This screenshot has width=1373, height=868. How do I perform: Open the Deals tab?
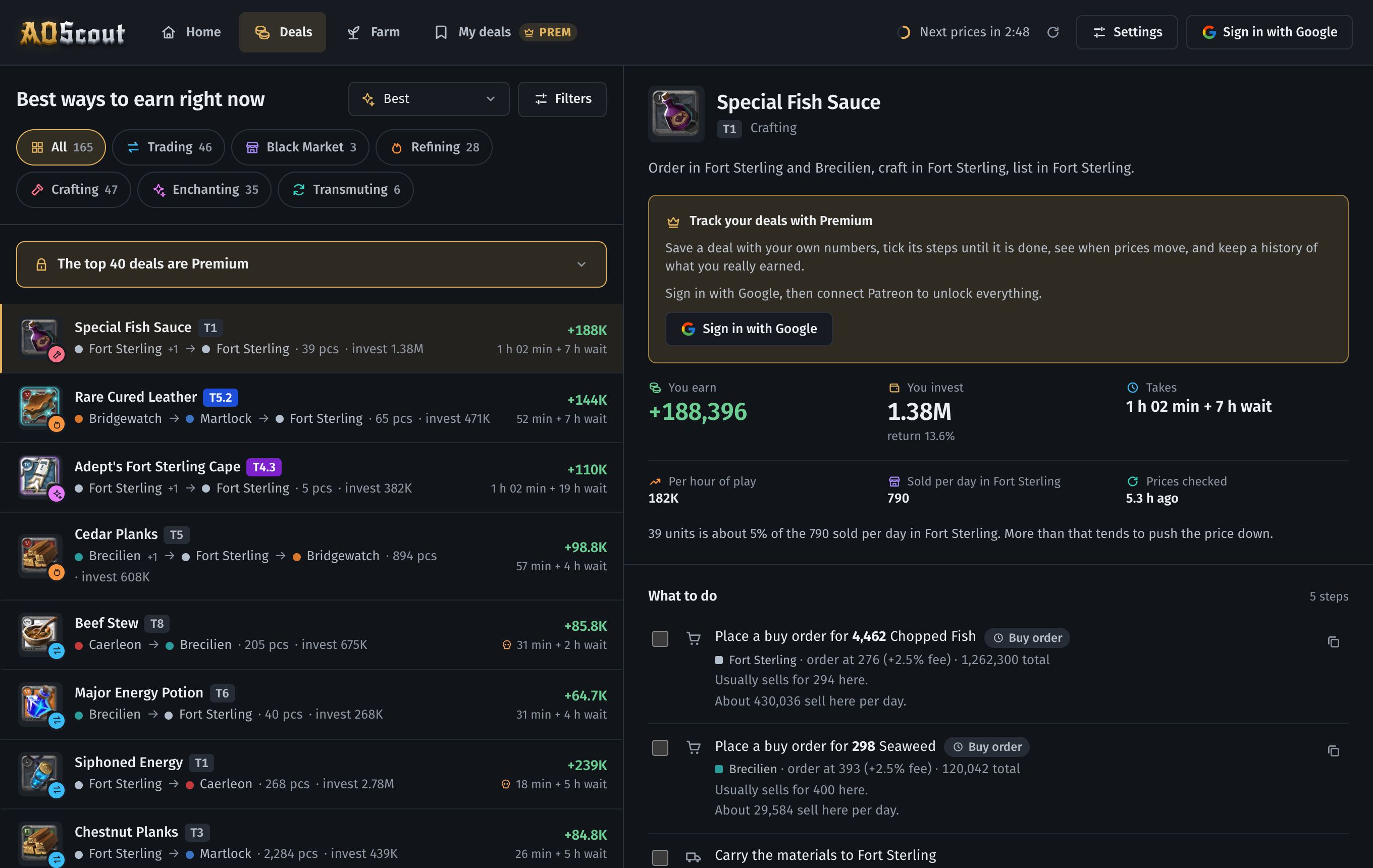(283, 32)
